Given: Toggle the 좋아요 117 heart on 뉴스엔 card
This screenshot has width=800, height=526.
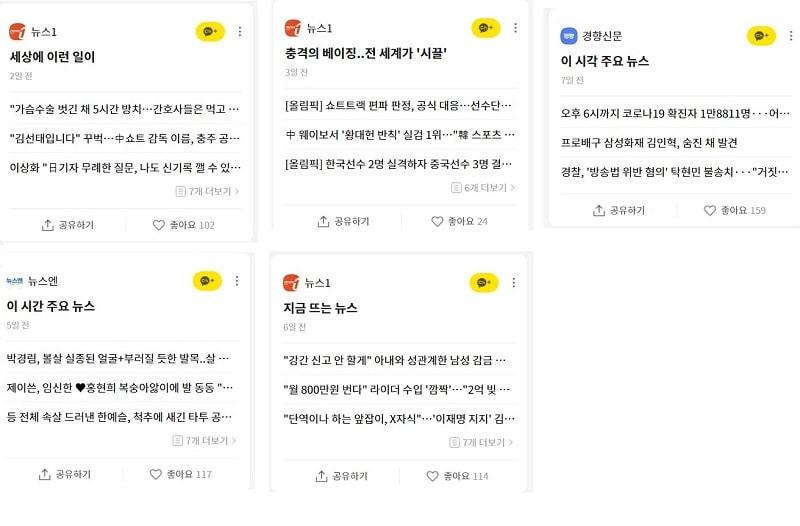Looking at the screenshot, I should click(156, 474).
